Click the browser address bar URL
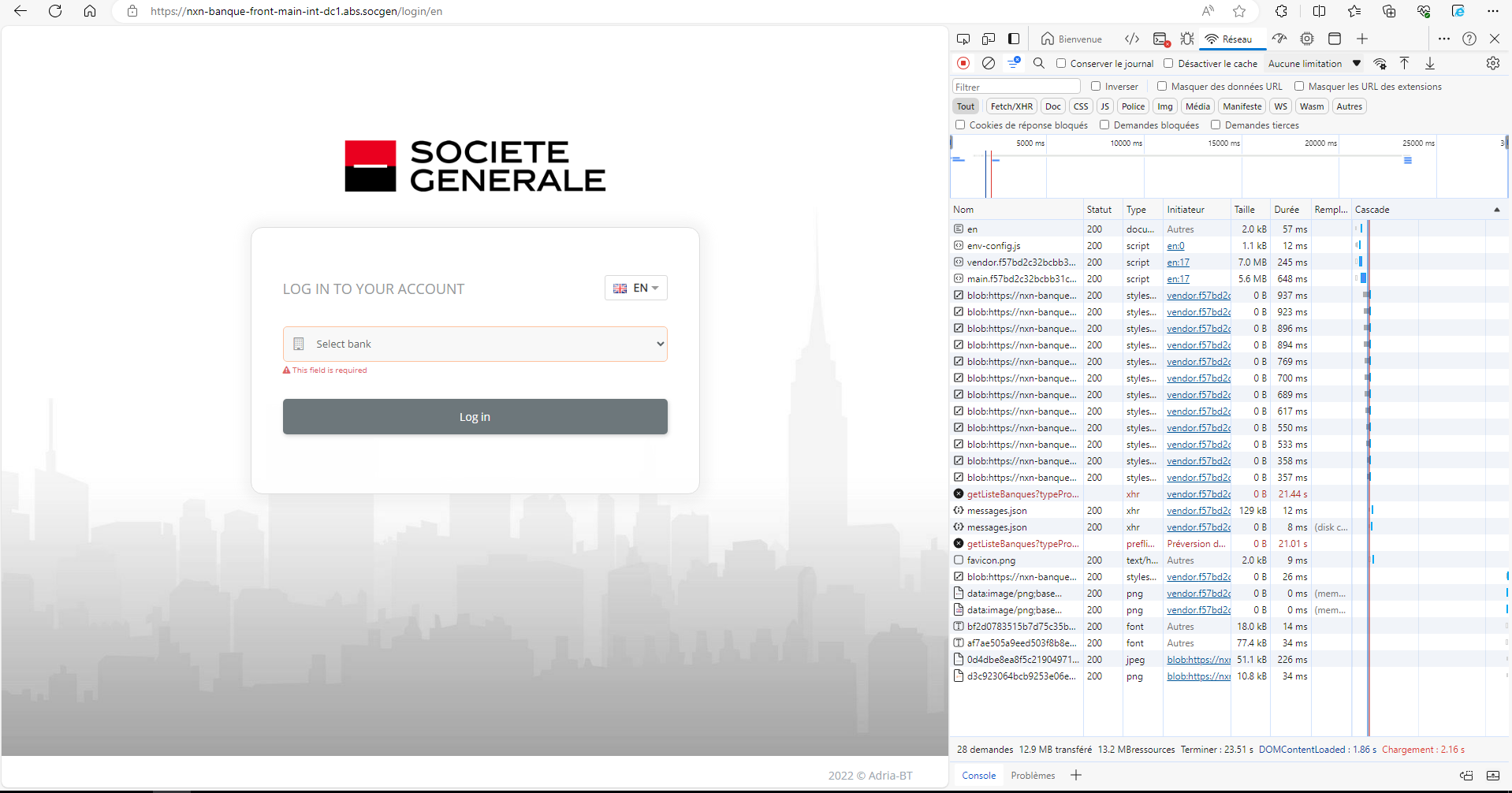This screenshot has width=1512, height=793. point(296,11)
